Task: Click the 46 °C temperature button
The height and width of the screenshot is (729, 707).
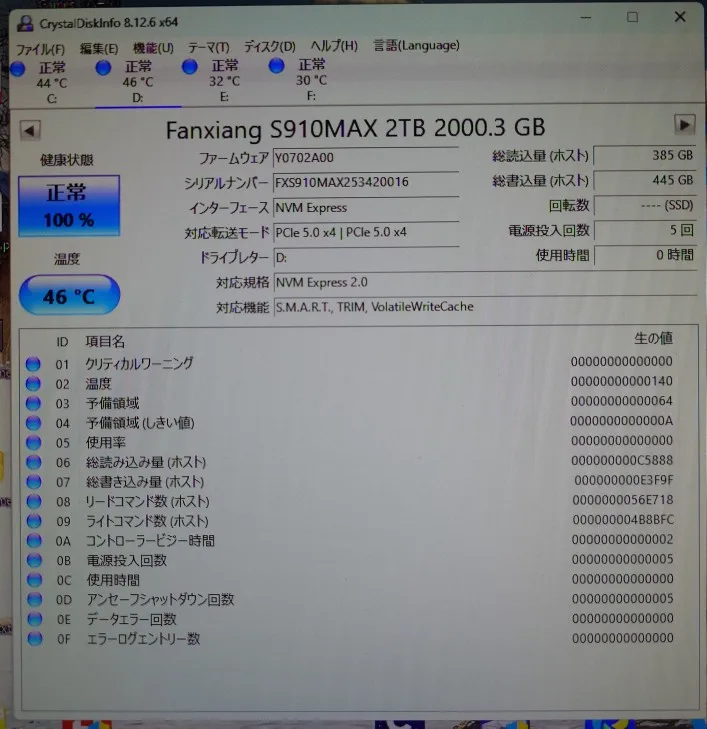Action: coord(69,295)
